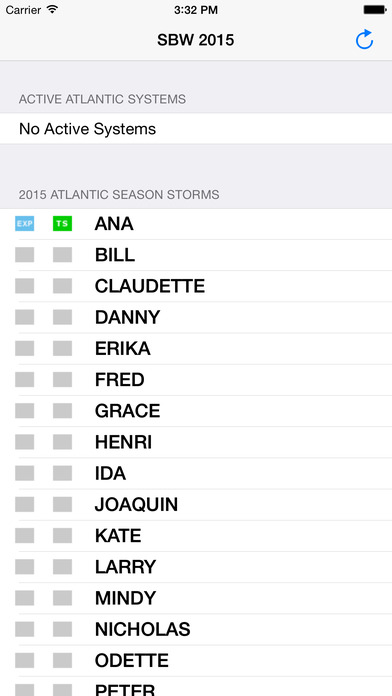Open the LARRY storm row
The height and width of the screenshot is (696, 392).
point(196,567)
